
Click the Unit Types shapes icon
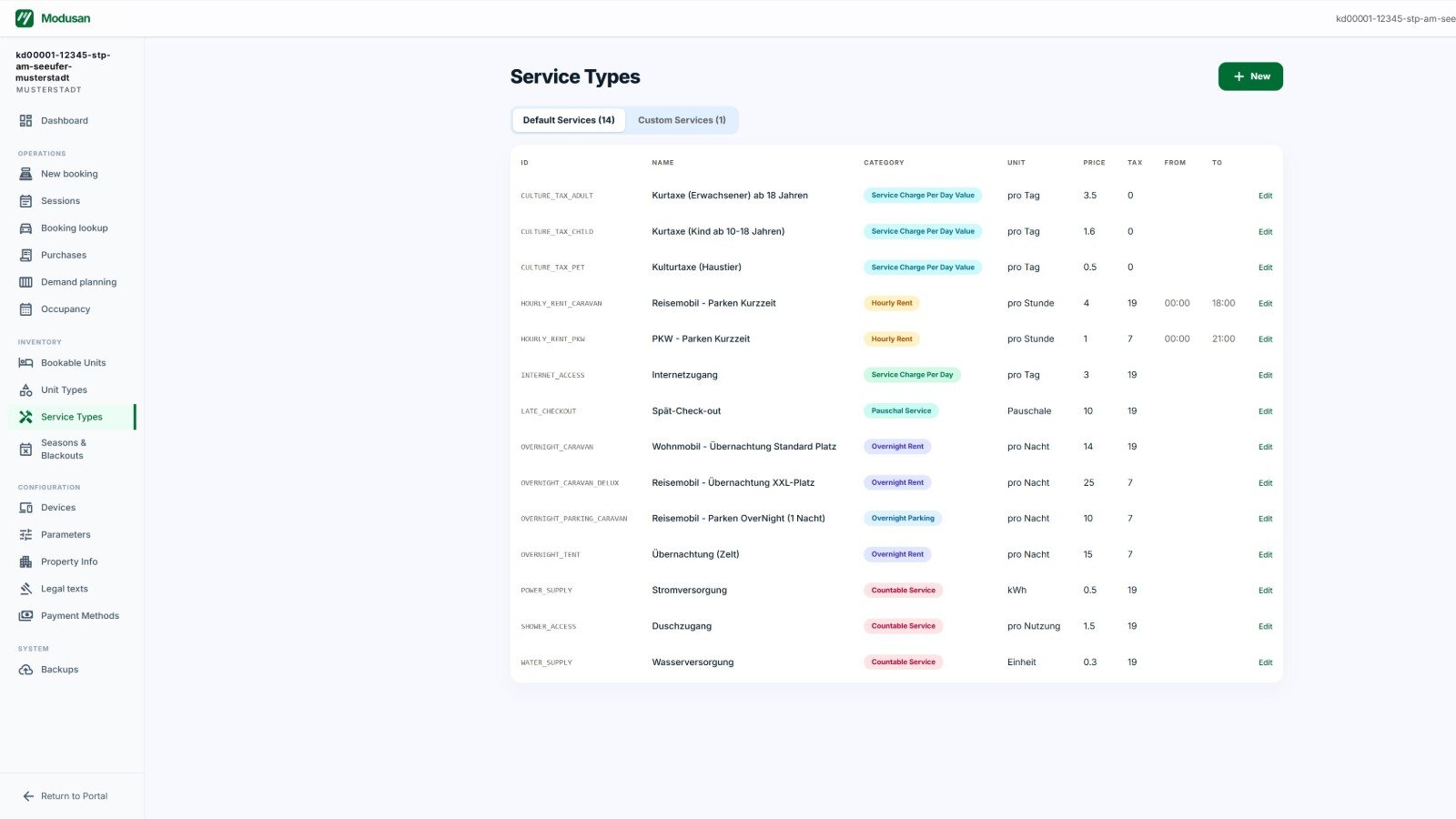(x=25, y=390)
